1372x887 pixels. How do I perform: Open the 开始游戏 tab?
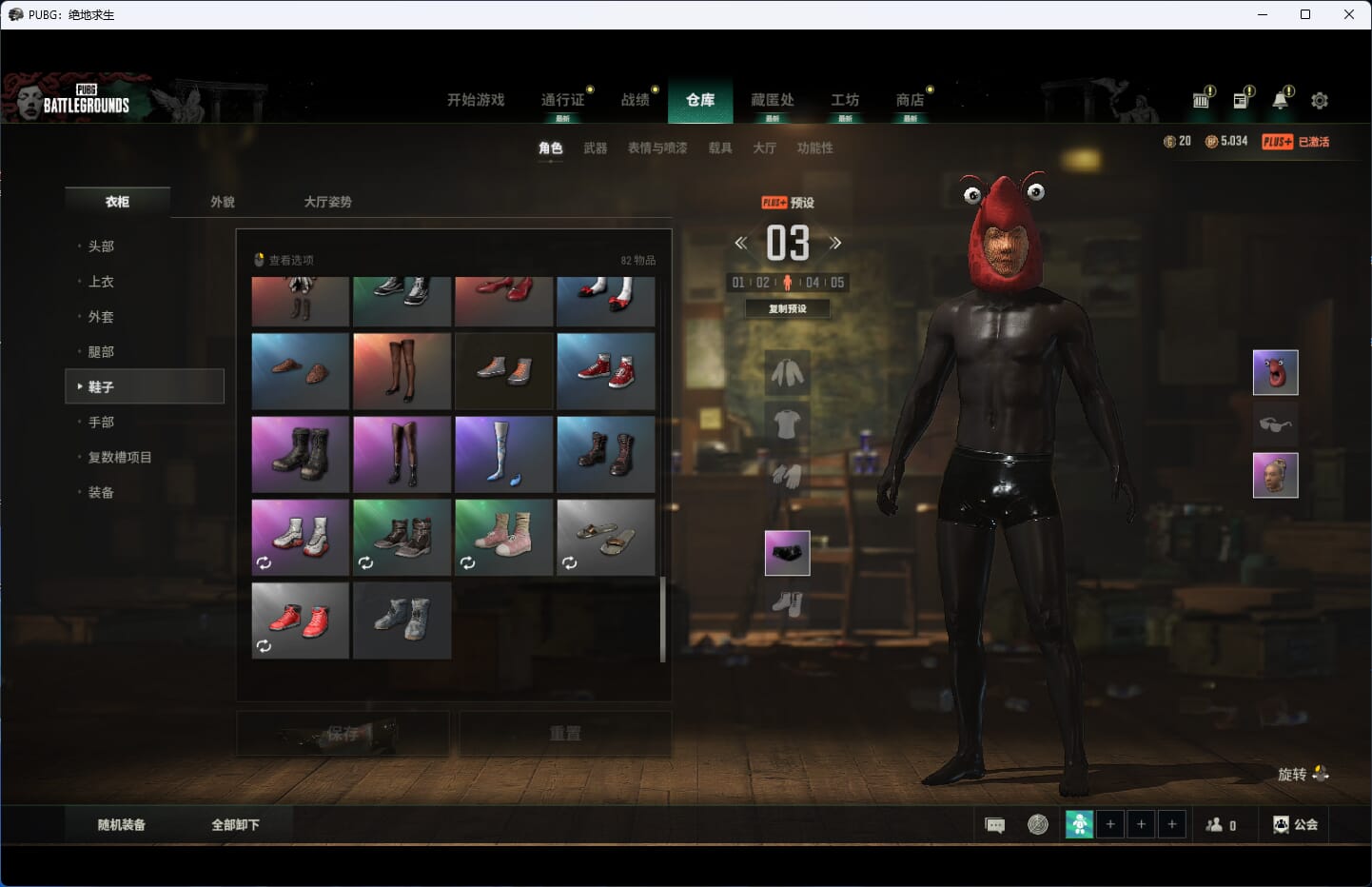click(476, 100)
